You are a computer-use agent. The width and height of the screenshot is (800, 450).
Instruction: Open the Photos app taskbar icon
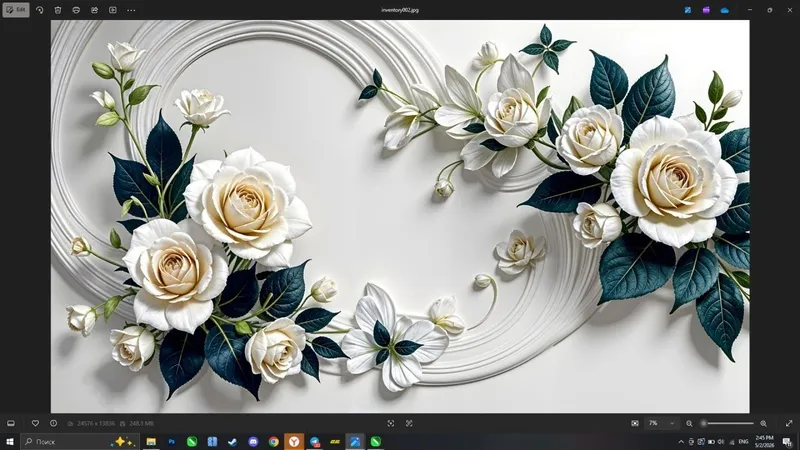(x=355, y=442)
